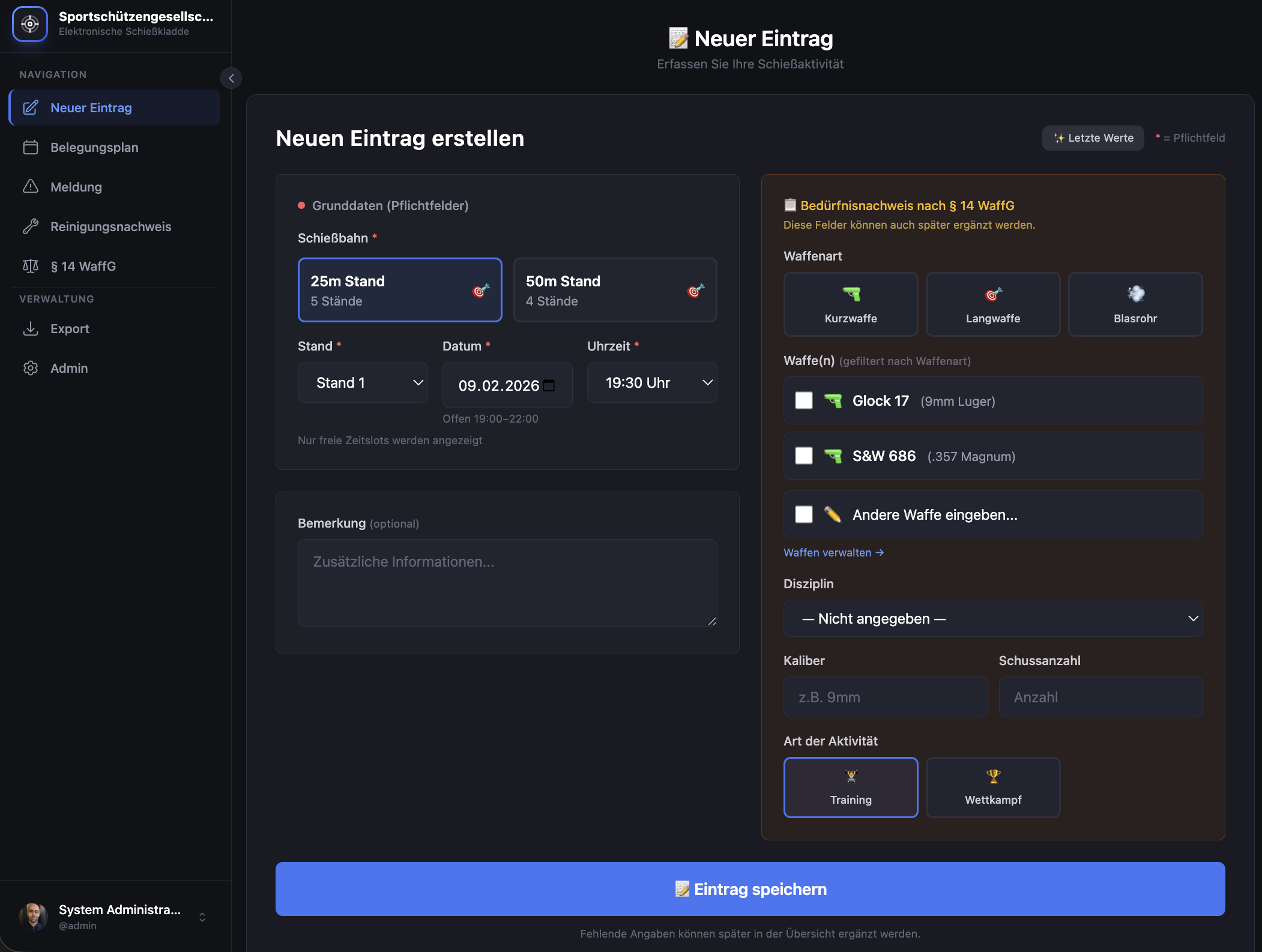1262x952 pixels.
Task: Select the Wettkampf trophy option
Action: [x=992, y=787]
